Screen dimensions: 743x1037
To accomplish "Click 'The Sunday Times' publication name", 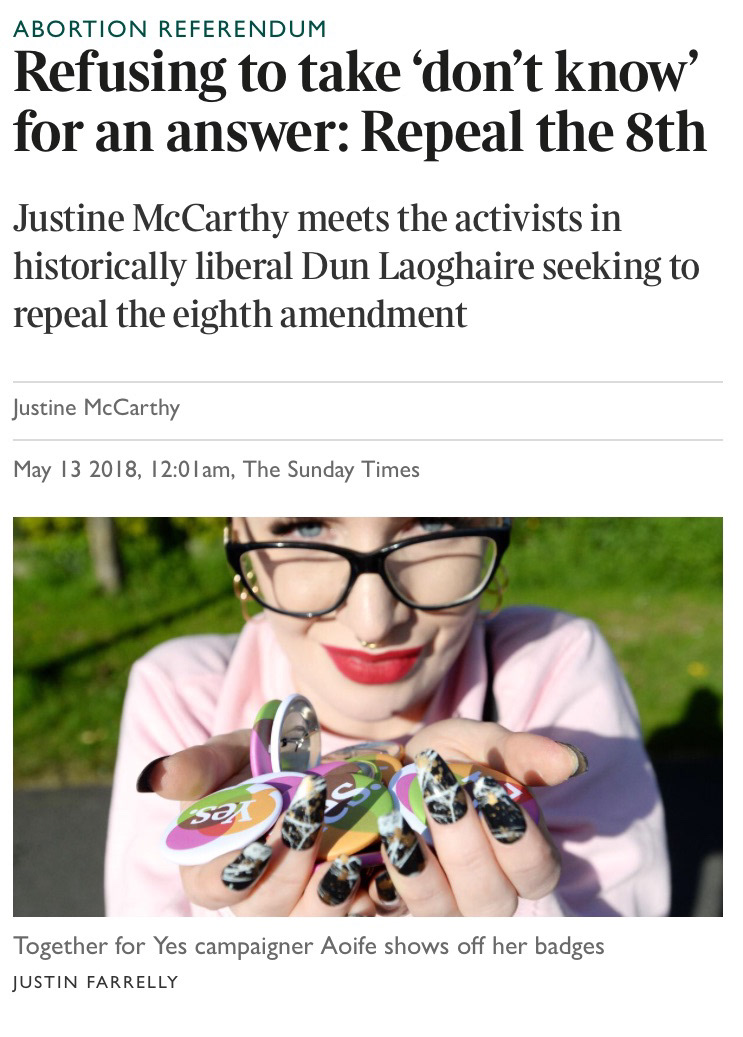I will tap(331, 470).
